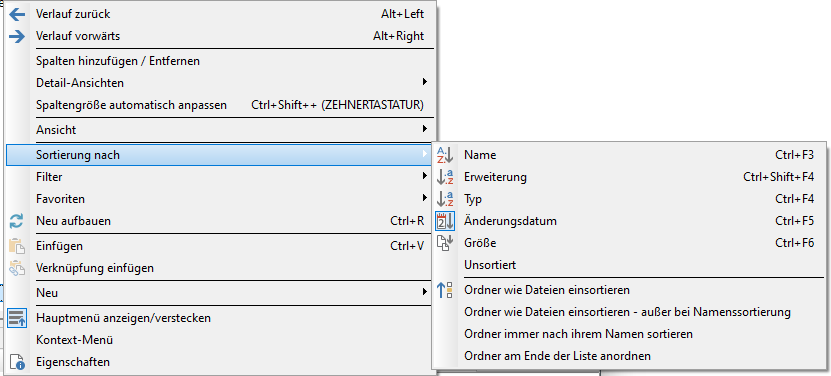Image resolution: width=831 pixels, height=376 pixels.
Task: Click the calendar sort icon beside Änderungsdatum
Action: click(x=445, y=221)
